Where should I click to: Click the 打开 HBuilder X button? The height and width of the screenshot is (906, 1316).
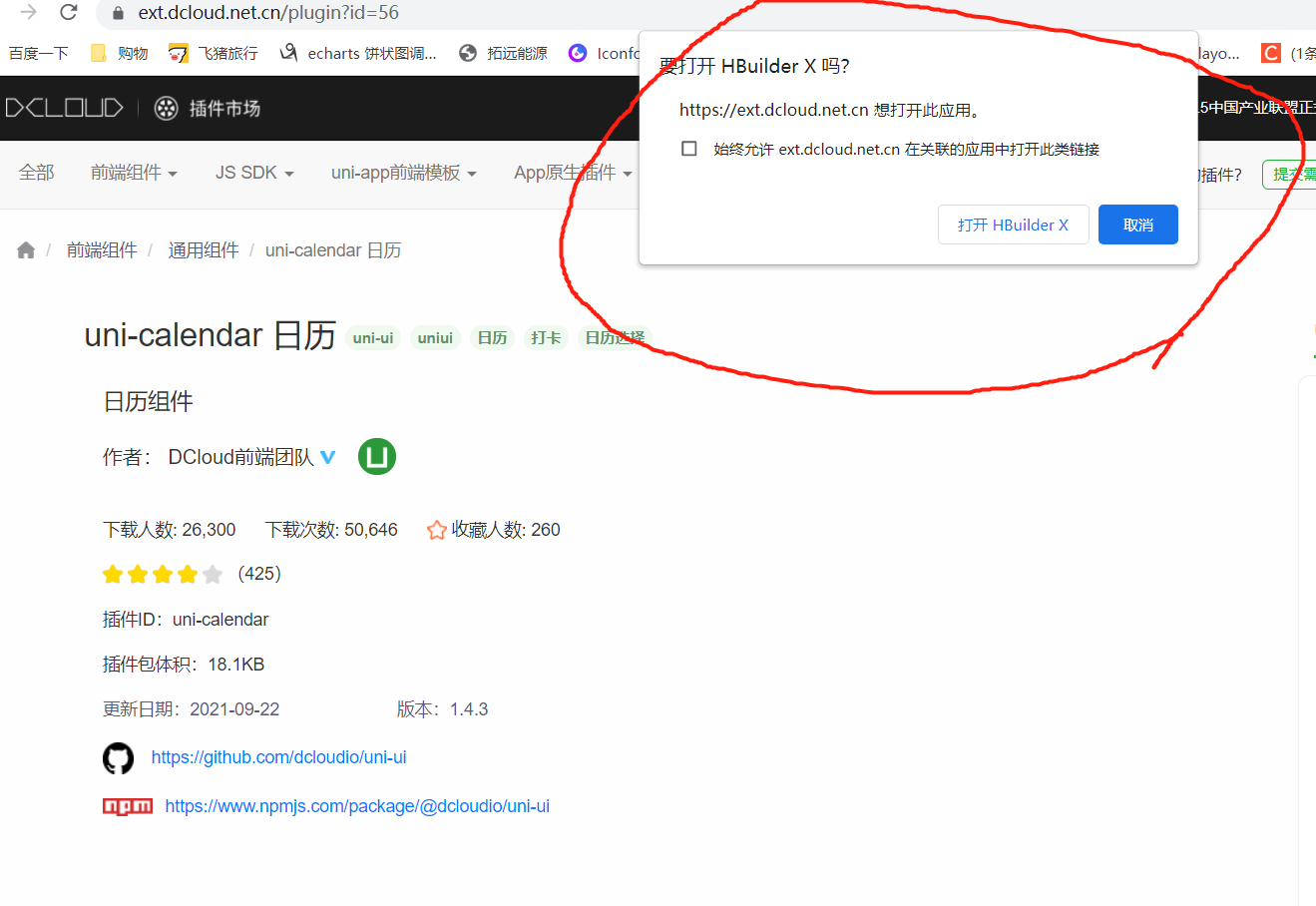pyautogui.click(x=1013, y=225)
